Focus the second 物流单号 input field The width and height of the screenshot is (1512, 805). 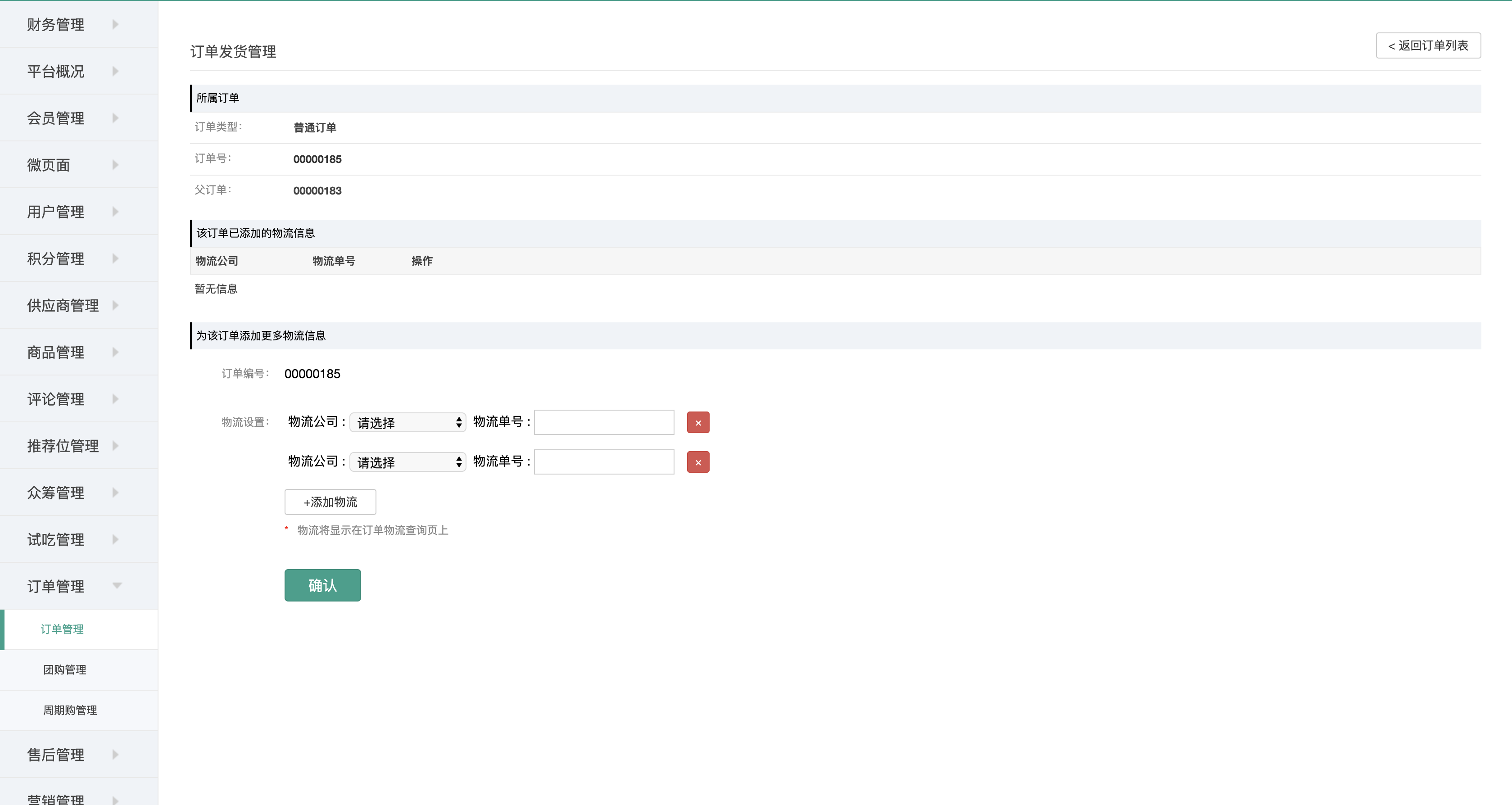tap(604, 462)
